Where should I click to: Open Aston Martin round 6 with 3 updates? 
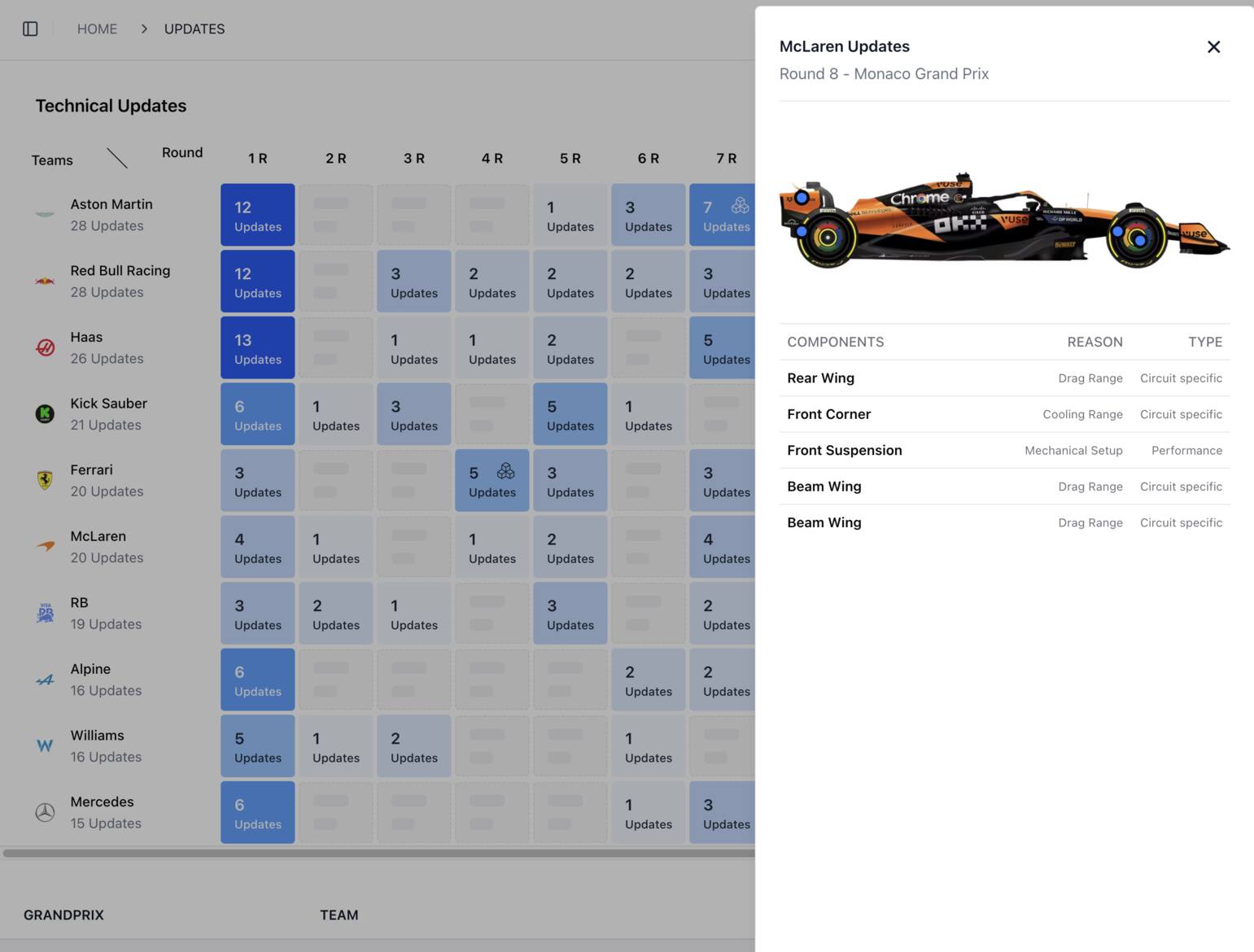coord(649,215)
